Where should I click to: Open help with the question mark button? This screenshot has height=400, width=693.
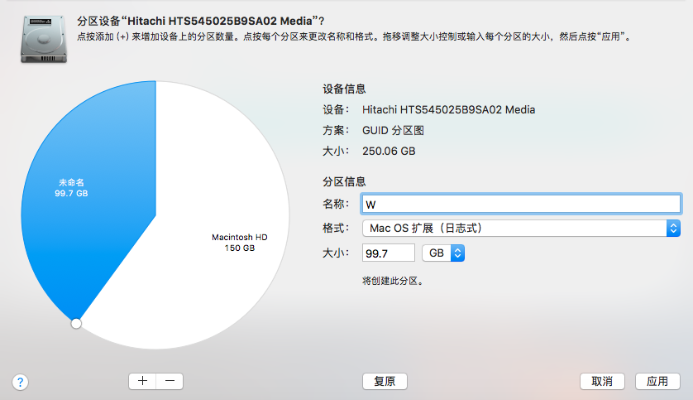point(20,382)
